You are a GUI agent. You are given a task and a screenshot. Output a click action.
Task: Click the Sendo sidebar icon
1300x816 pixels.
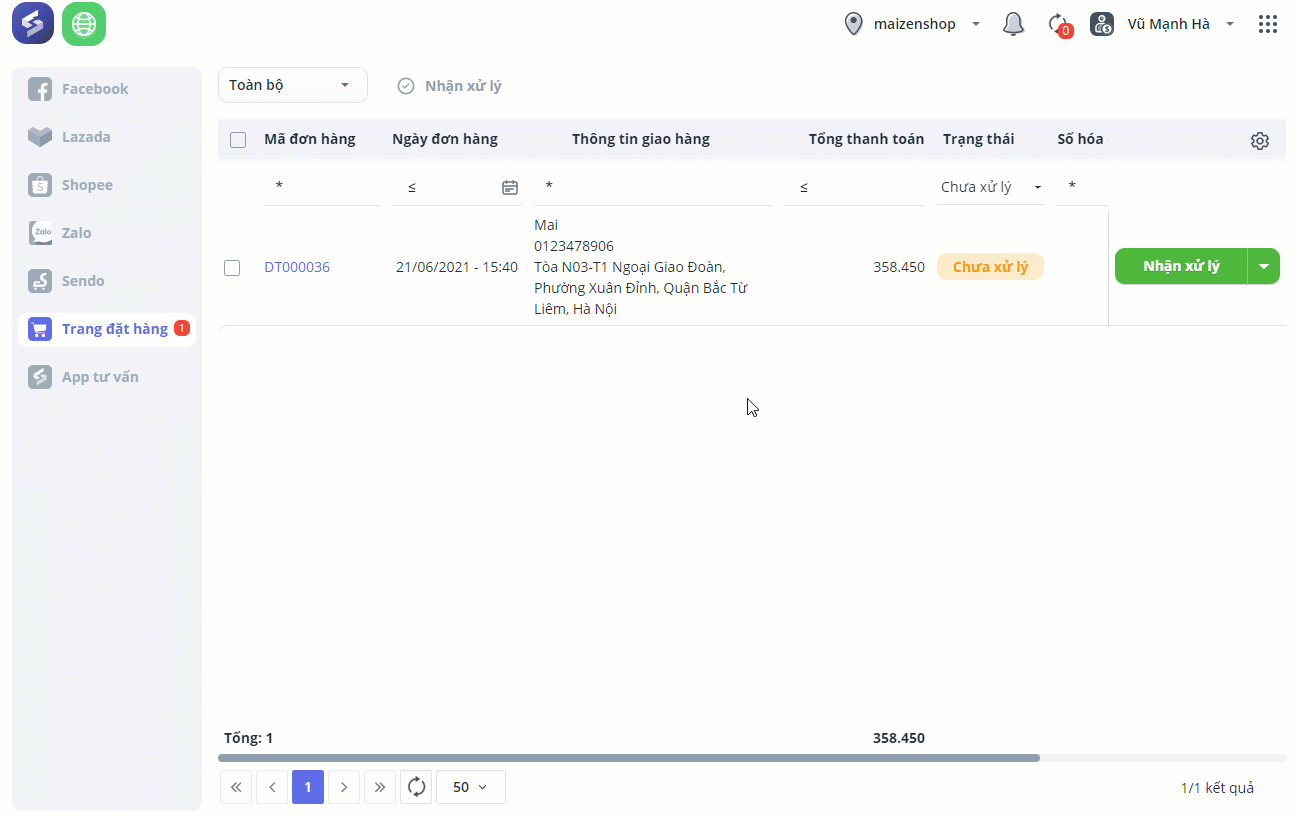pyautogui.click(x=40, y=281)
